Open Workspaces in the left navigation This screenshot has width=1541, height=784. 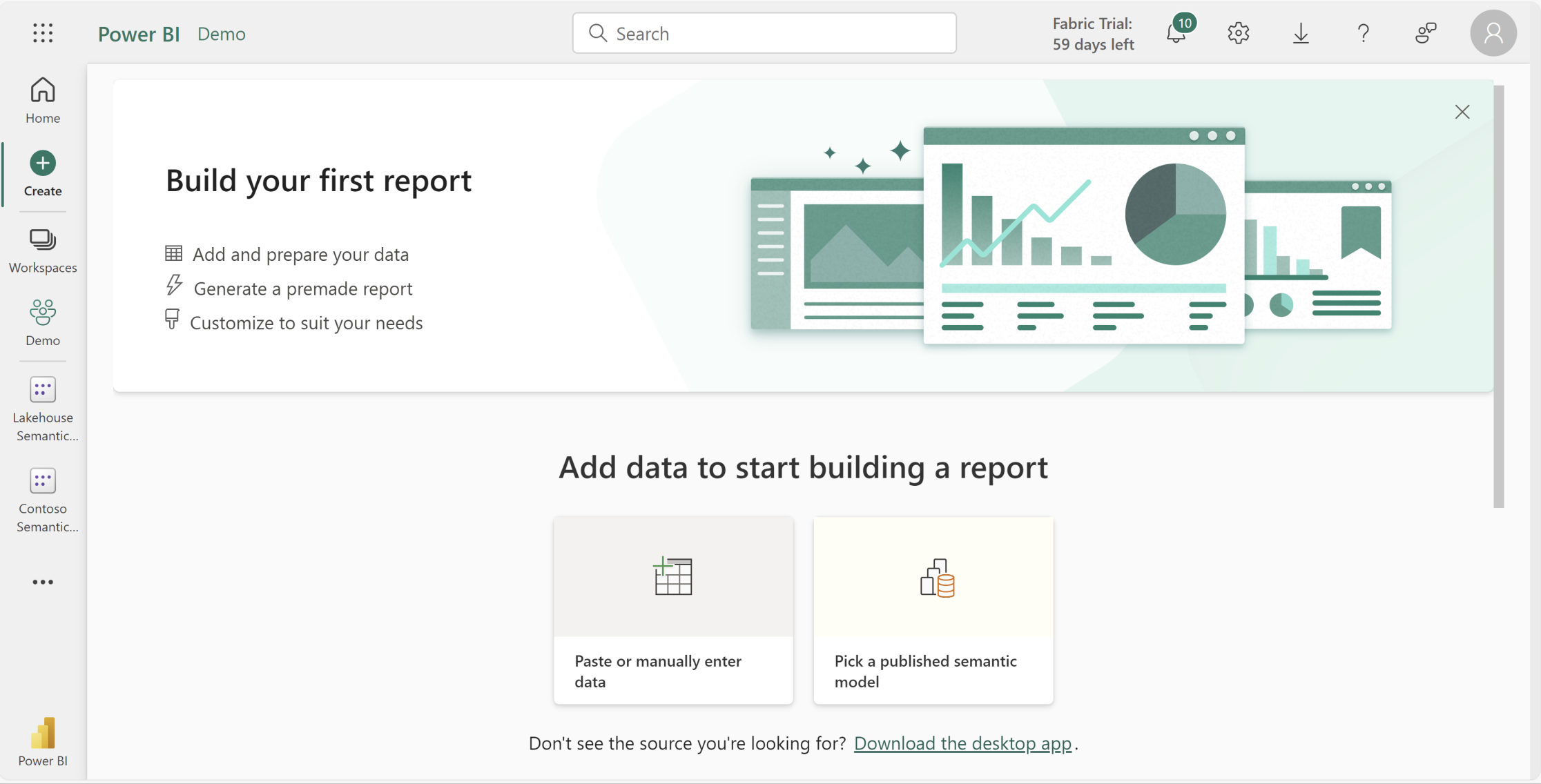(43, 251)
